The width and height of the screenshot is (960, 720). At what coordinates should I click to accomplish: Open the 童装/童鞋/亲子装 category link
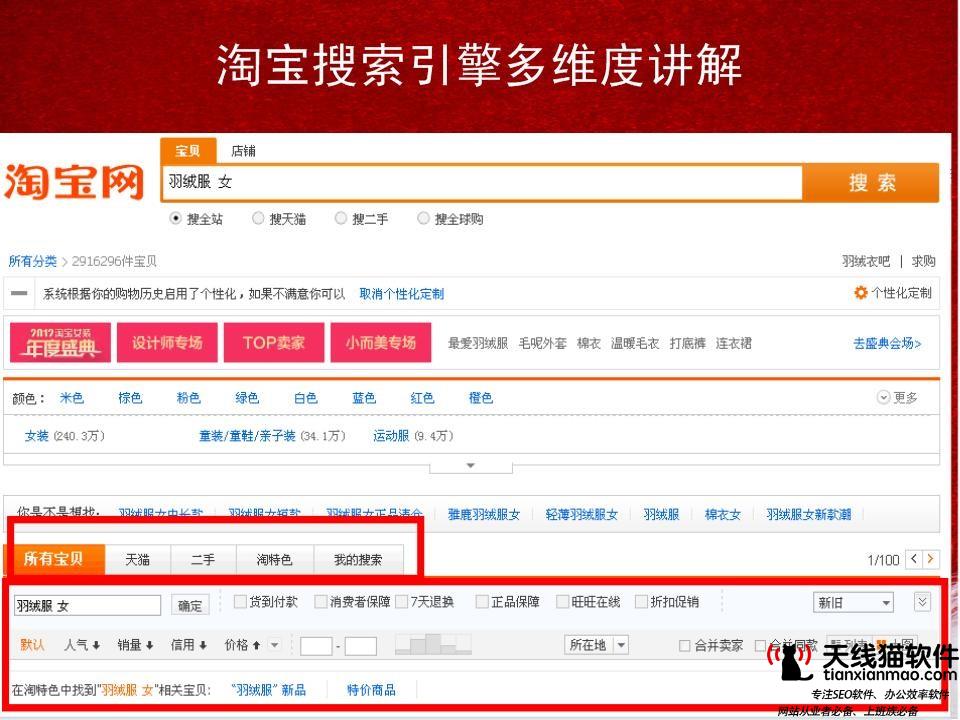pos(247,436)
